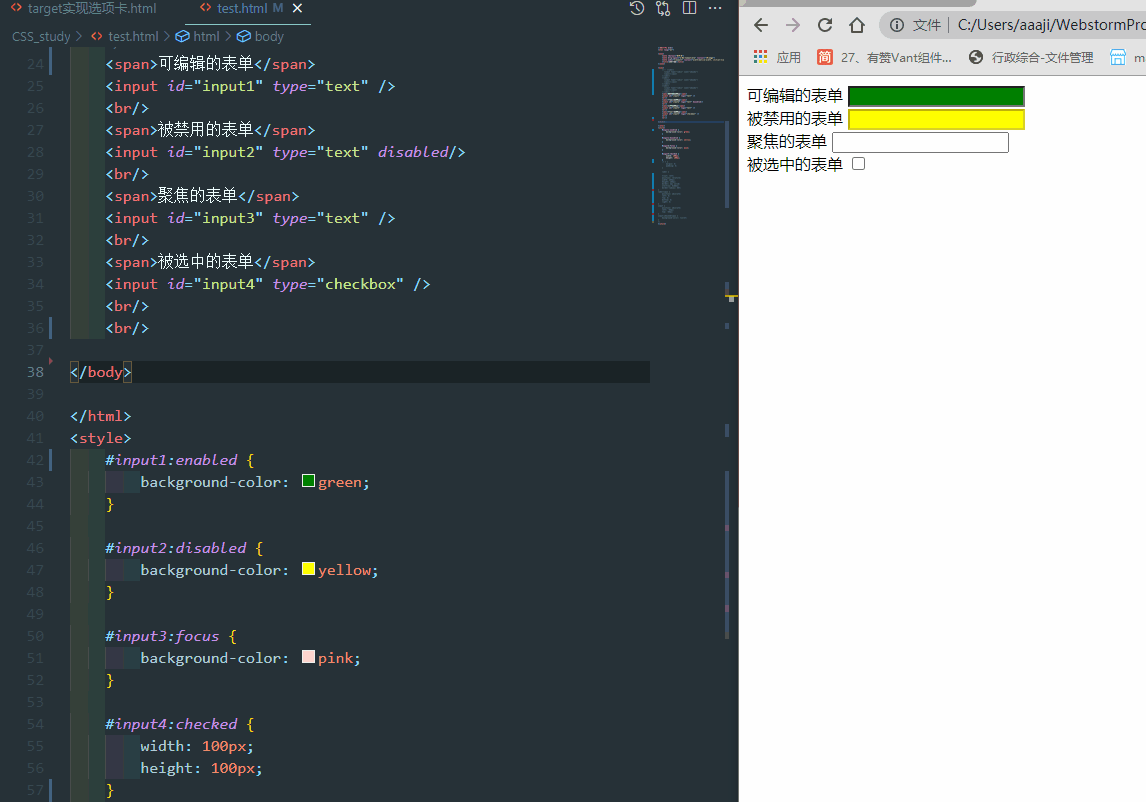Click the browser back arrow
Screen dimensions: 1146x802
(762, 24)
